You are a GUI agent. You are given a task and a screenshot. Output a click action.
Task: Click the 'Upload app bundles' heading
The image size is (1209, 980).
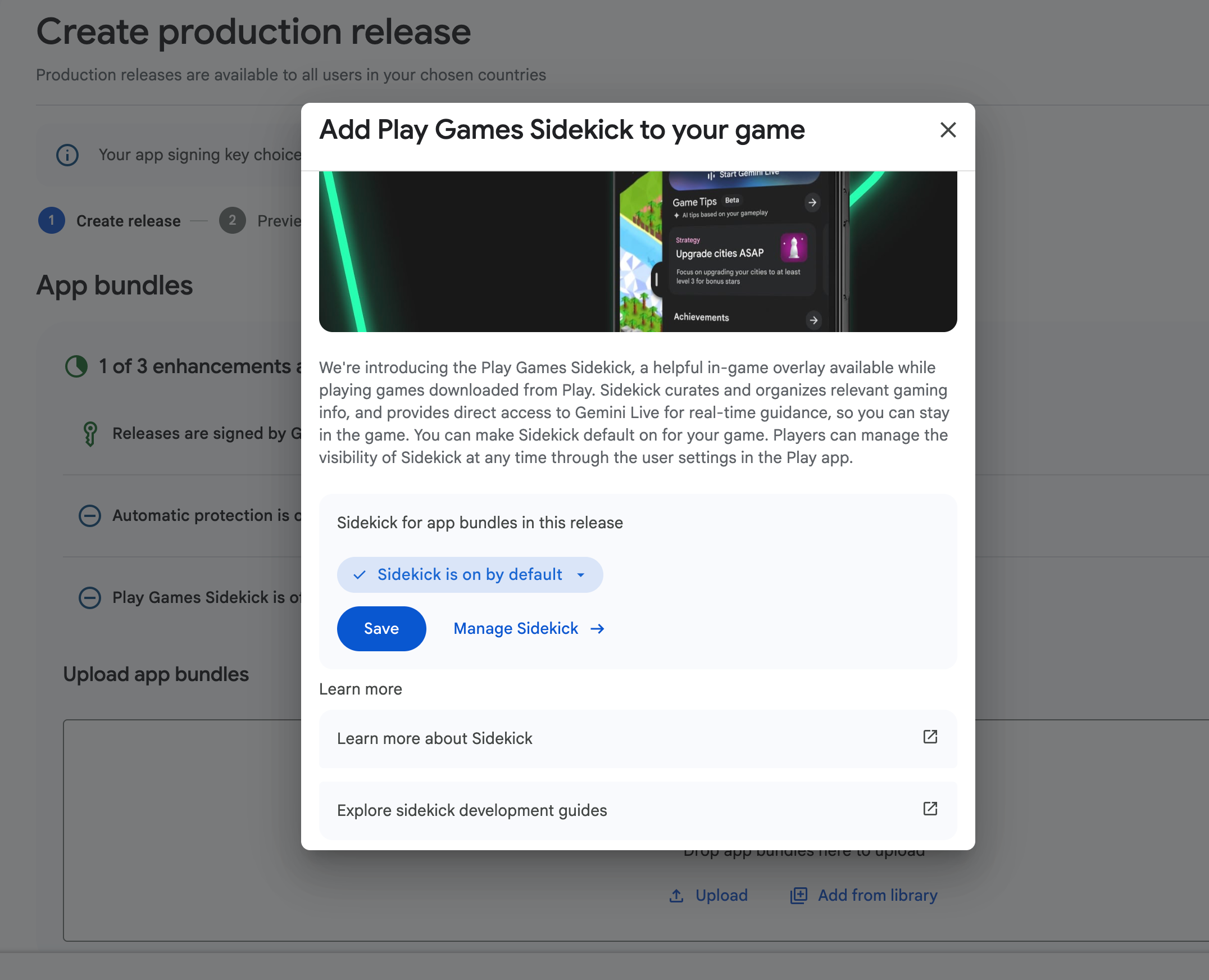[x=156, y=675]
